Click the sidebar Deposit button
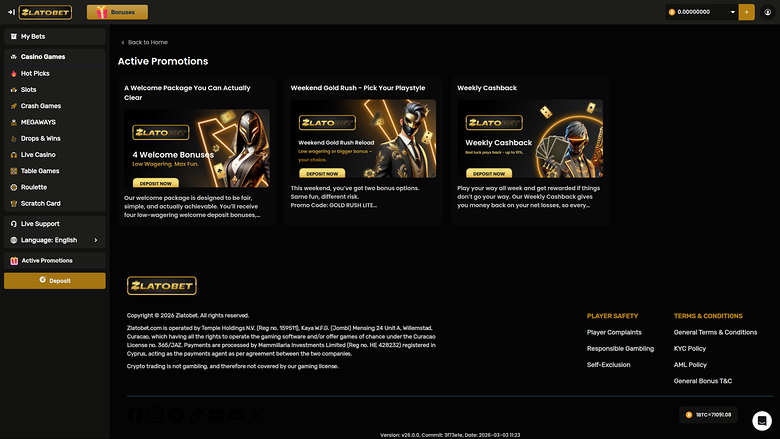 pos(55,280)
